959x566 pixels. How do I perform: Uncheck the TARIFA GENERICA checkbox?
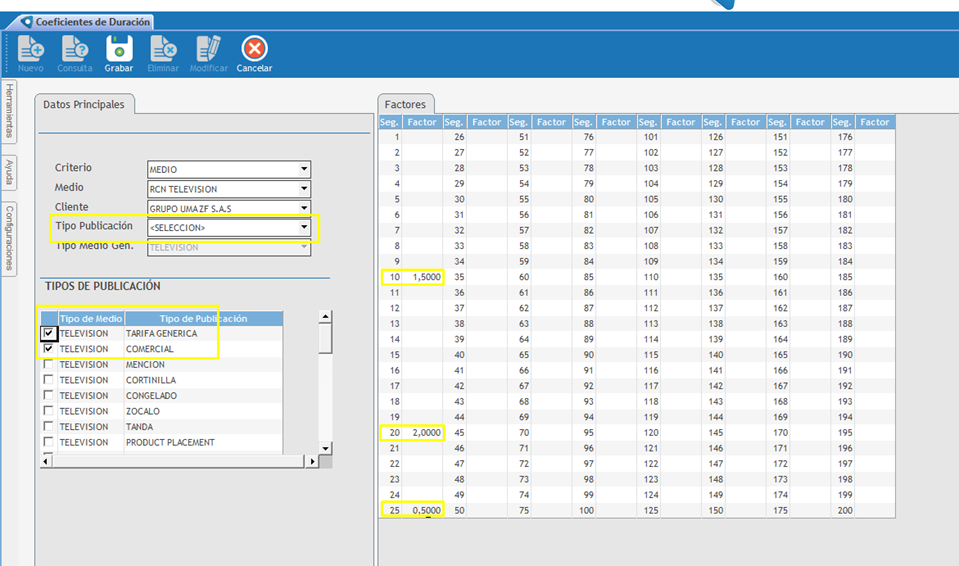point(48,333)
